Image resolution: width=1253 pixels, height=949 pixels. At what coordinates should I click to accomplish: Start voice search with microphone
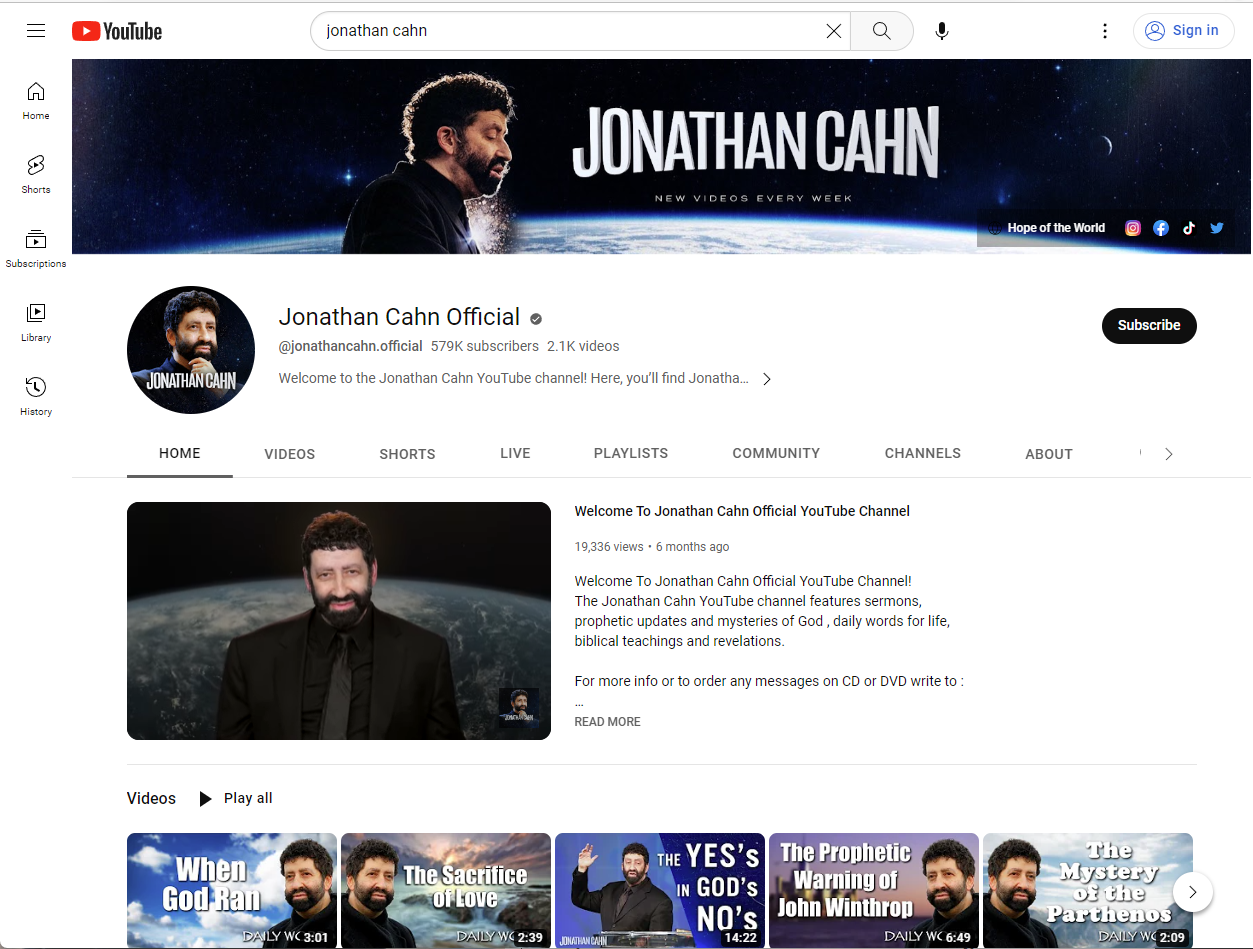point(941,31)
